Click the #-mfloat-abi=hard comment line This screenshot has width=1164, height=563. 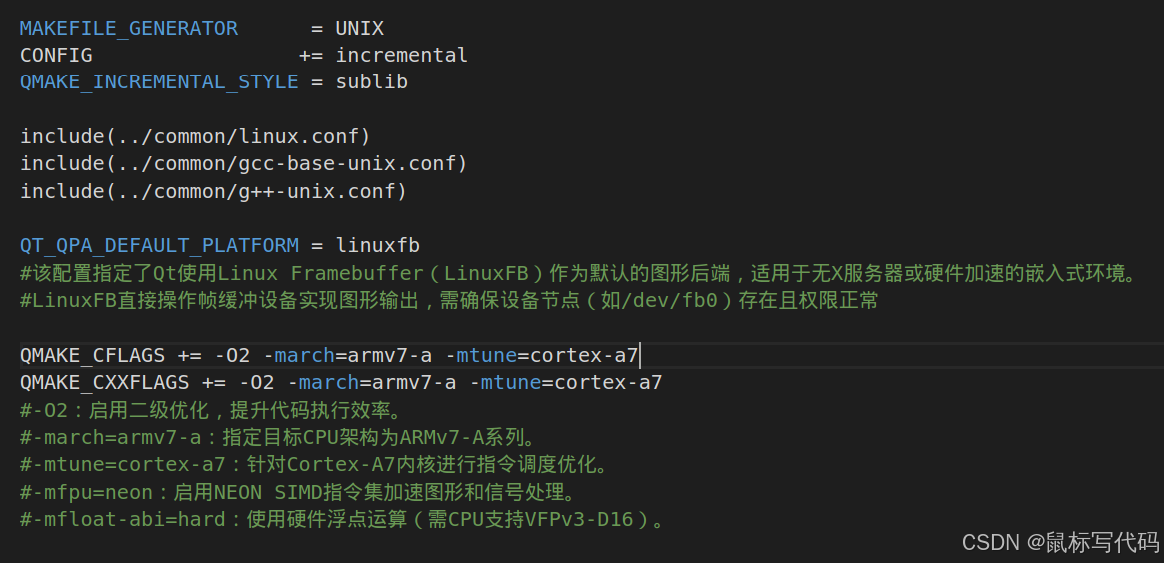[342, 519]
